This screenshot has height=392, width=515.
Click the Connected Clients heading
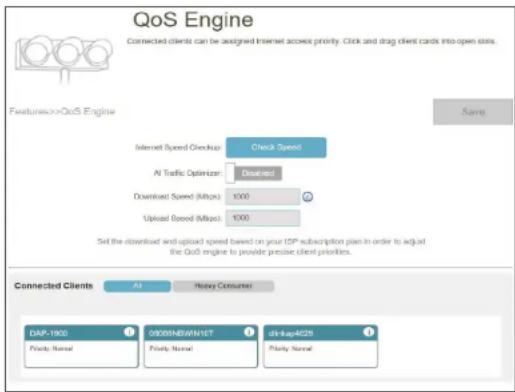point(54,286)
